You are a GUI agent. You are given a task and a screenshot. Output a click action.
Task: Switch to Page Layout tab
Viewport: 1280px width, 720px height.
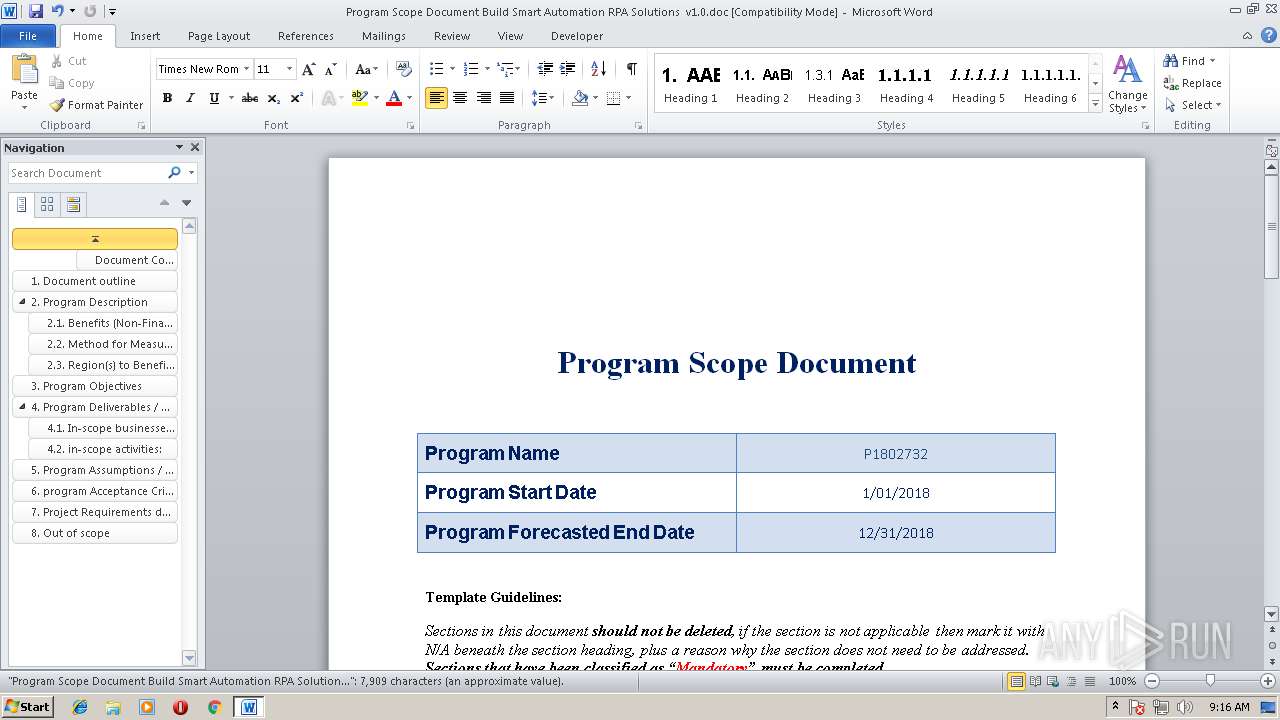point(219,36)
